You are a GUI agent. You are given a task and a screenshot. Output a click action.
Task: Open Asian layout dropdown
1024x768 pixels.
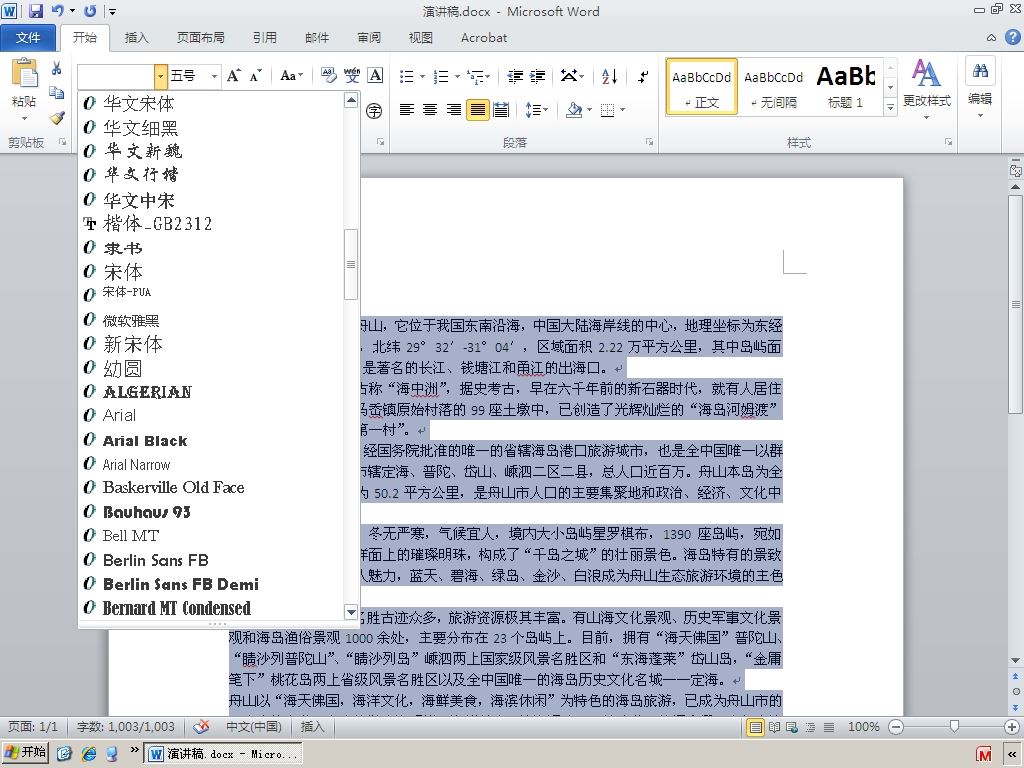pos(572,76)
